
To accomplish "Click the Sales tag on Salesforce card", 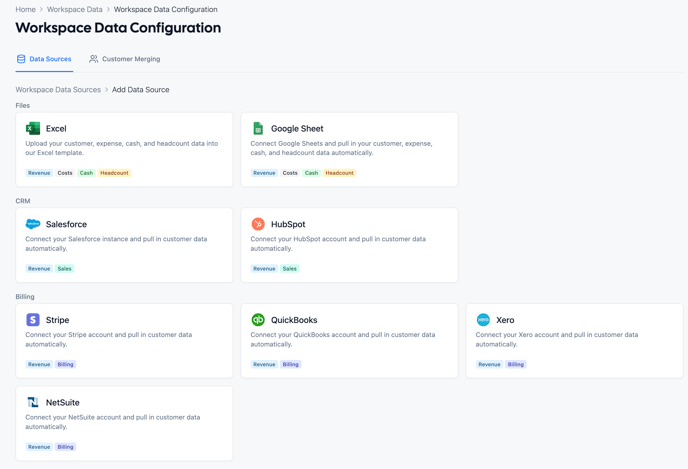I will 65,269.
